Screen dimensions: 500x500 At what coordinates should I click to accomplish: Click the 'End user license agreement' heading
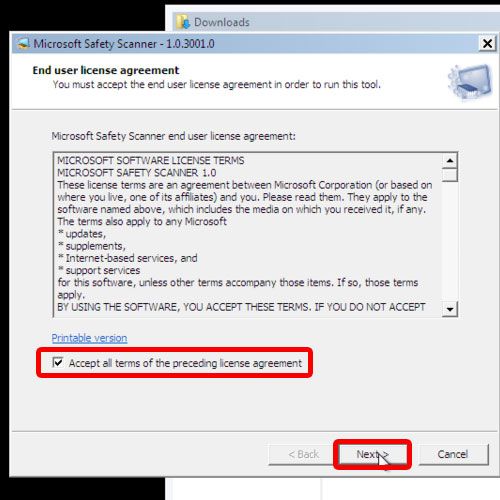click(x=106, y=70)
